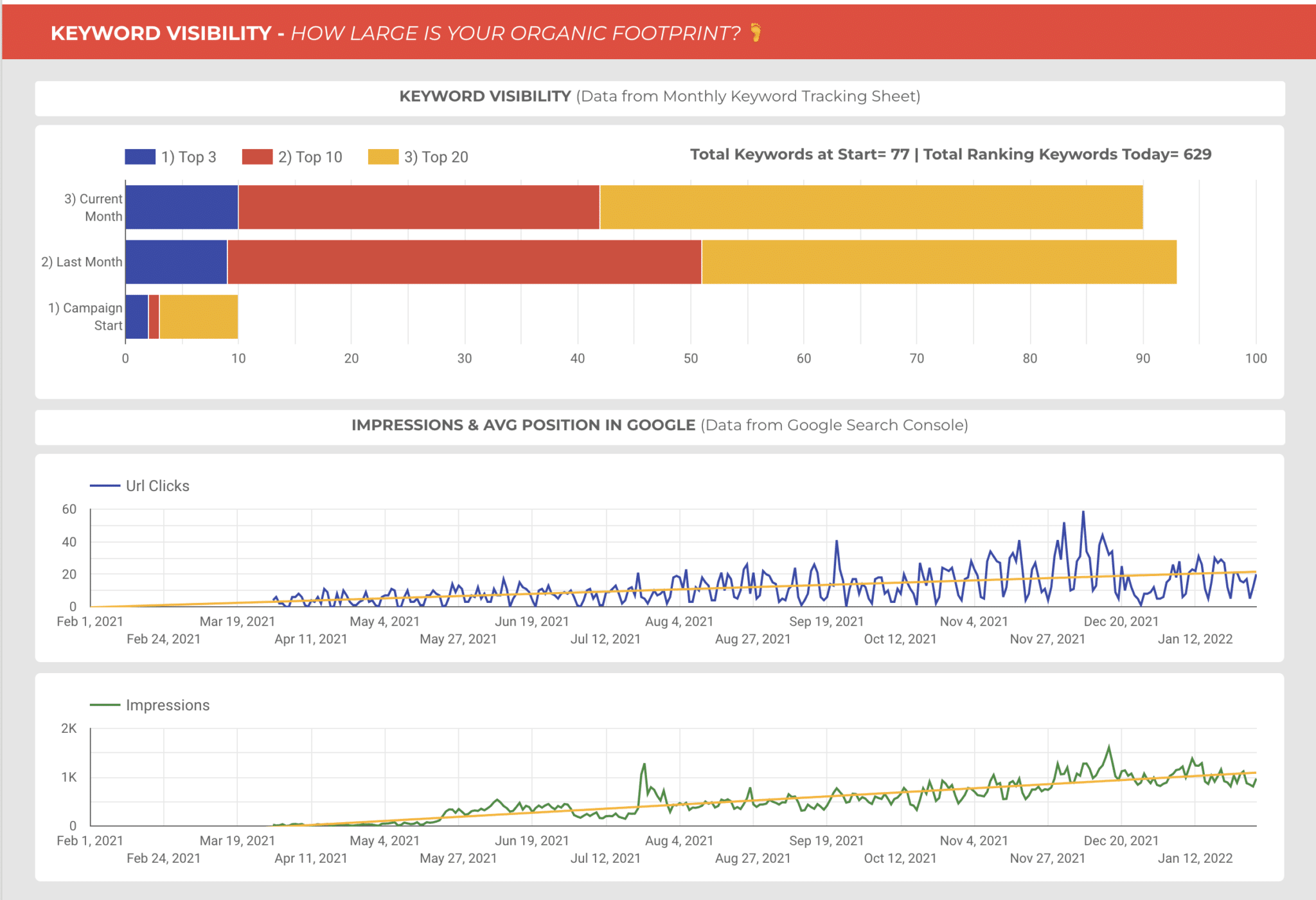Image resolution: width=1316 pixels, height=900 pixels.
Task: Click the Last Month red Top 10 bar segment
Action: point(464,262)
